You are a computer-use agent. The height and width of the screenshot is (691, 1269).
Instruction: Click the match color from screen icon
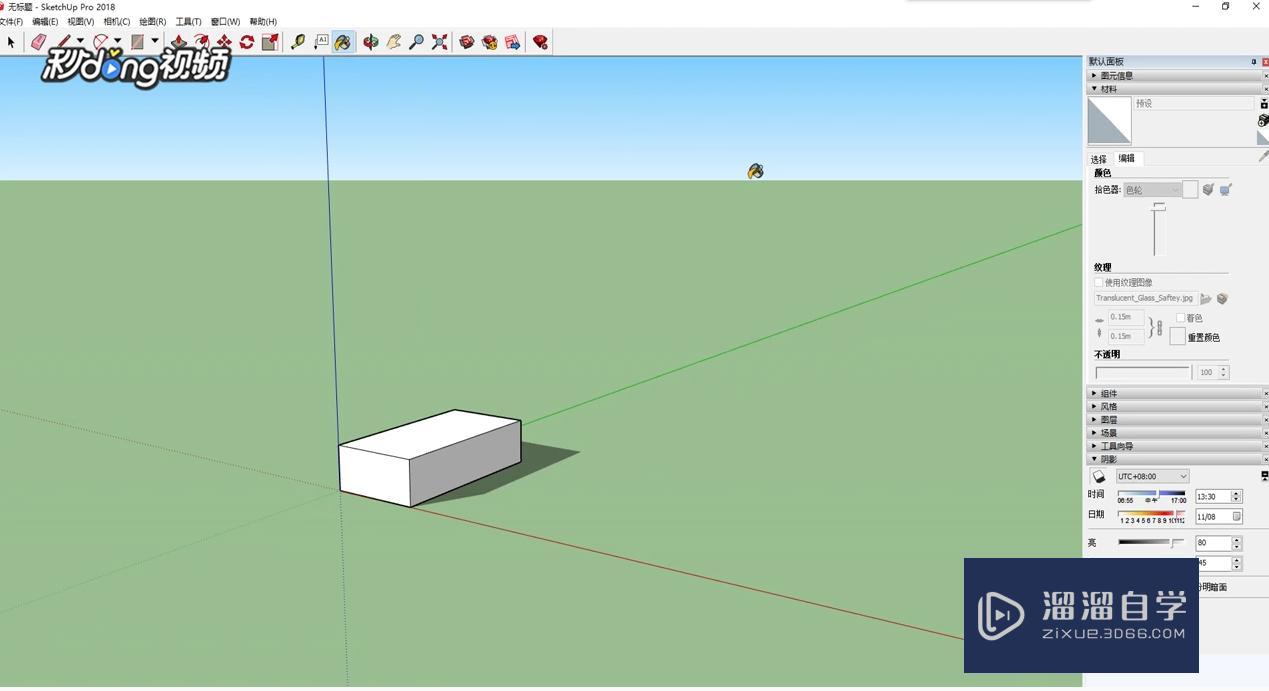coord(1226,189)
